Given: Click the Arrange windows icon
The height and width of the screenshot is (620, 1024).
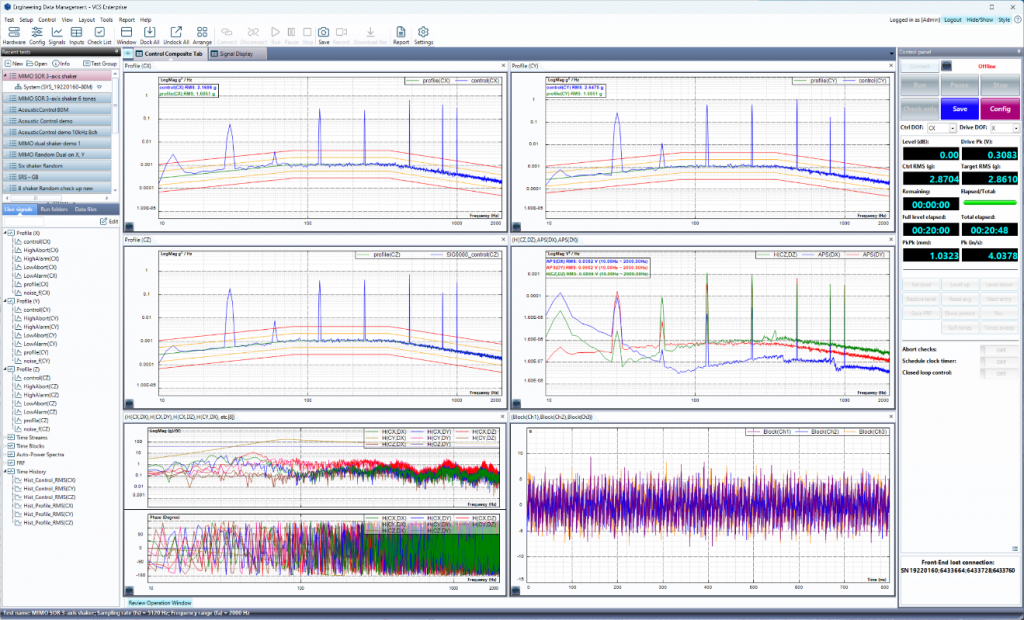Looking at the screenshot, I should point(202,32).
